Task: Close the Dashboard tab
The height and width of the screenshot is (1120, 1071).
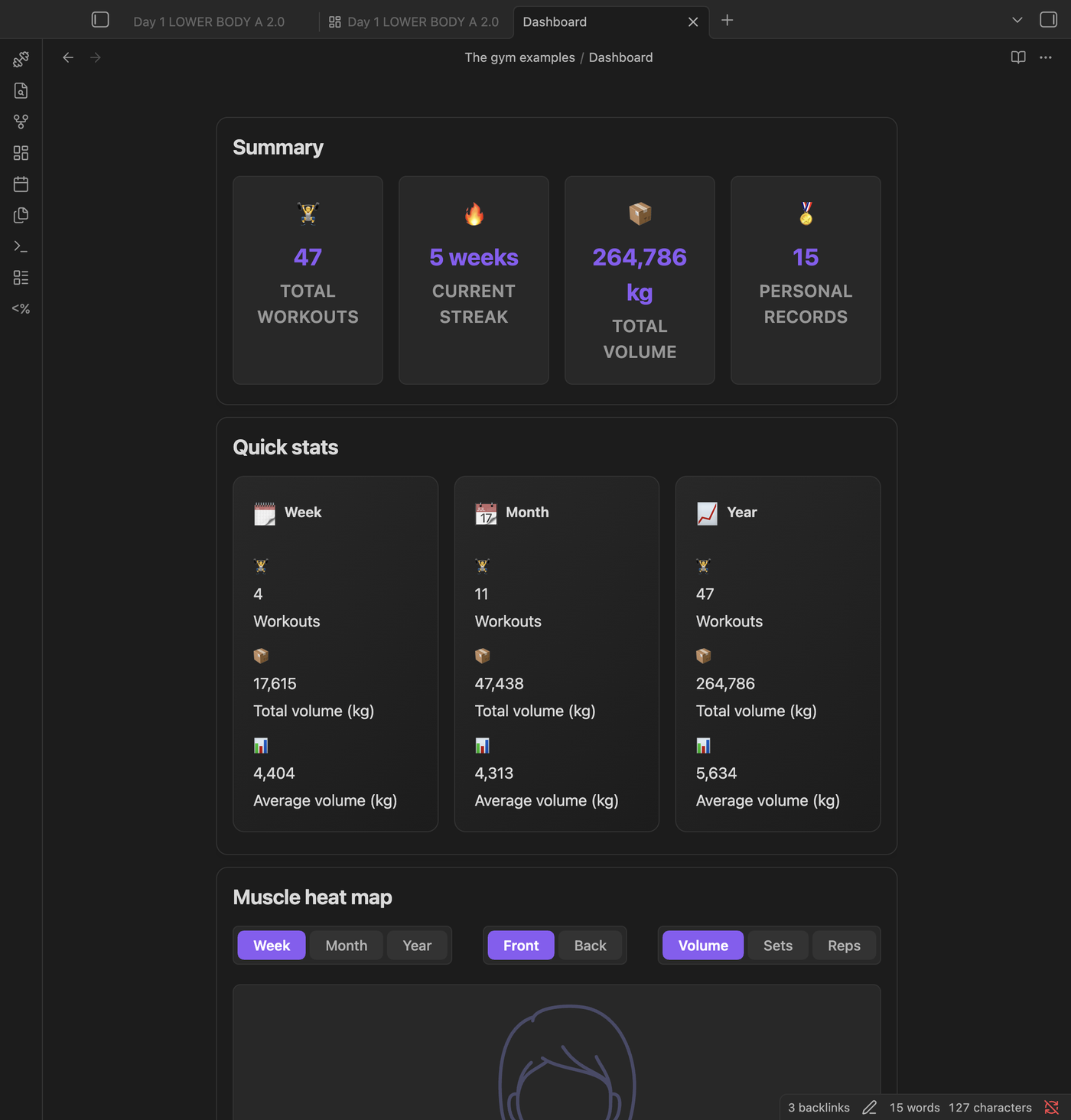Action: (x=693, y=22)
